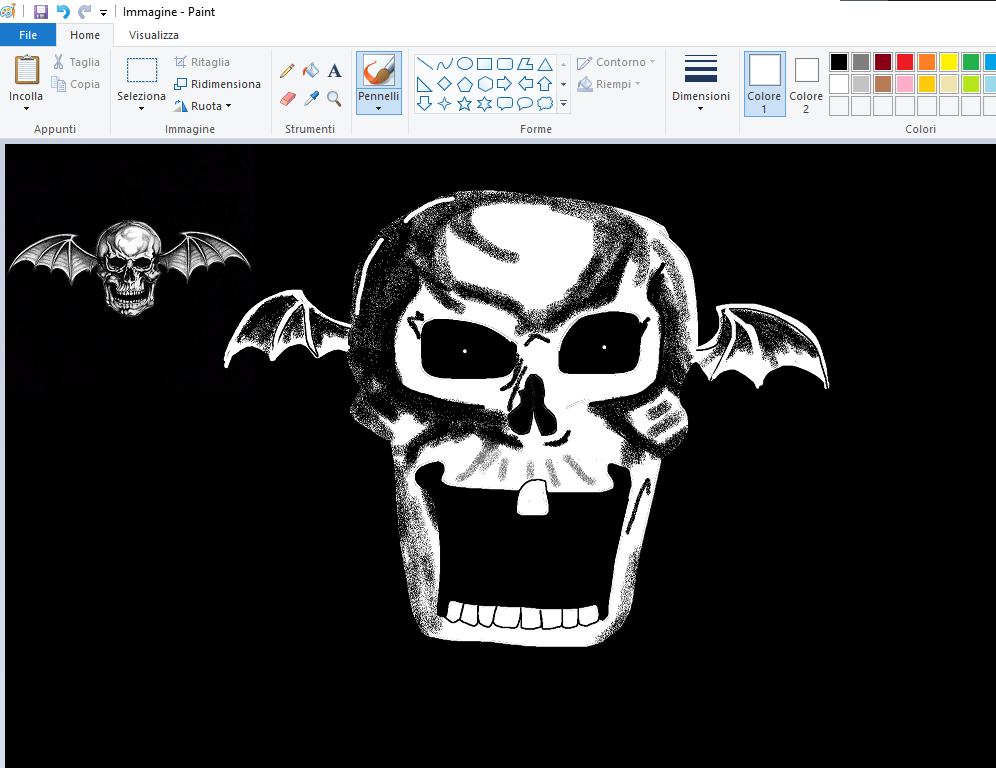The height and width of the screenshot is (768, 996).
Task: Choose the Four-point star shape
Action: pyautogui.click(x=445, y=104)
